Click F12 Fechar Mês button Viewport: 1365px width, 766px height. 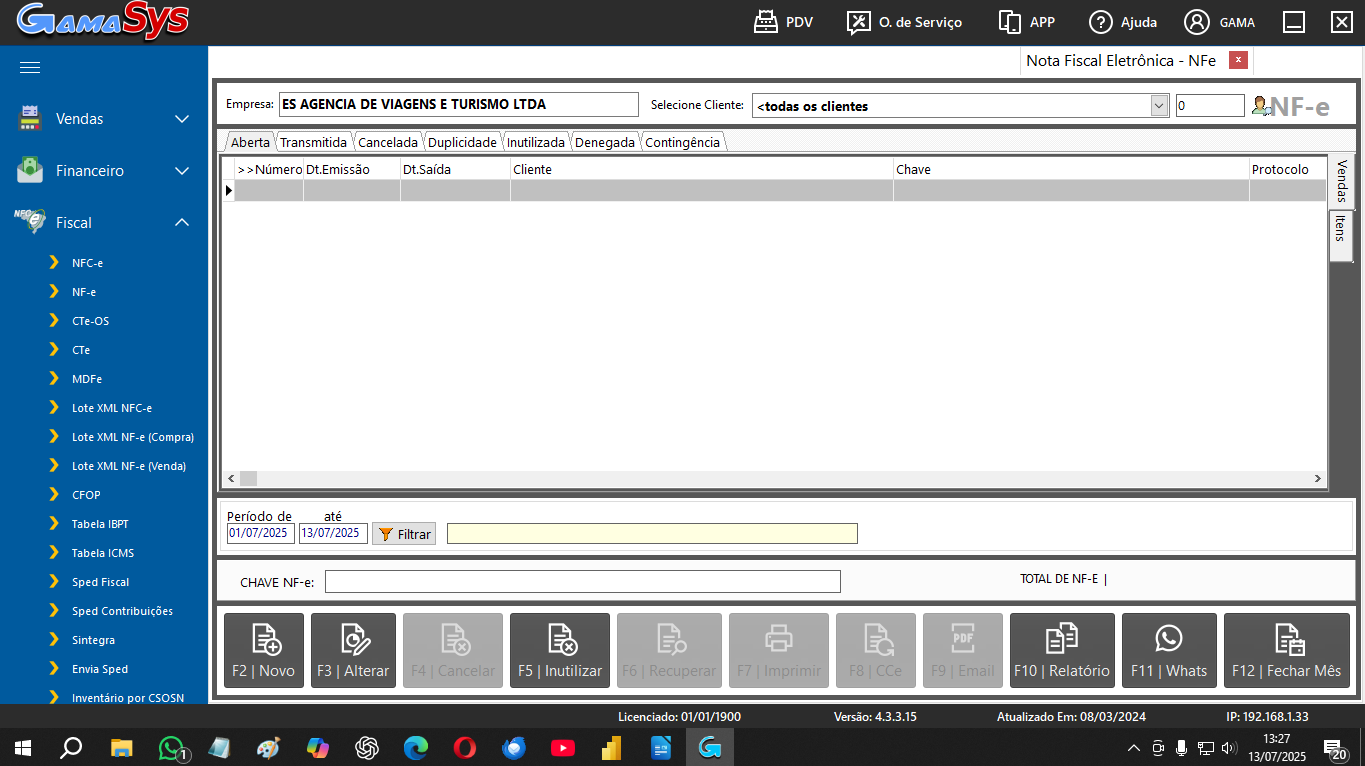pyautogui.click(x=1286, y=650)
